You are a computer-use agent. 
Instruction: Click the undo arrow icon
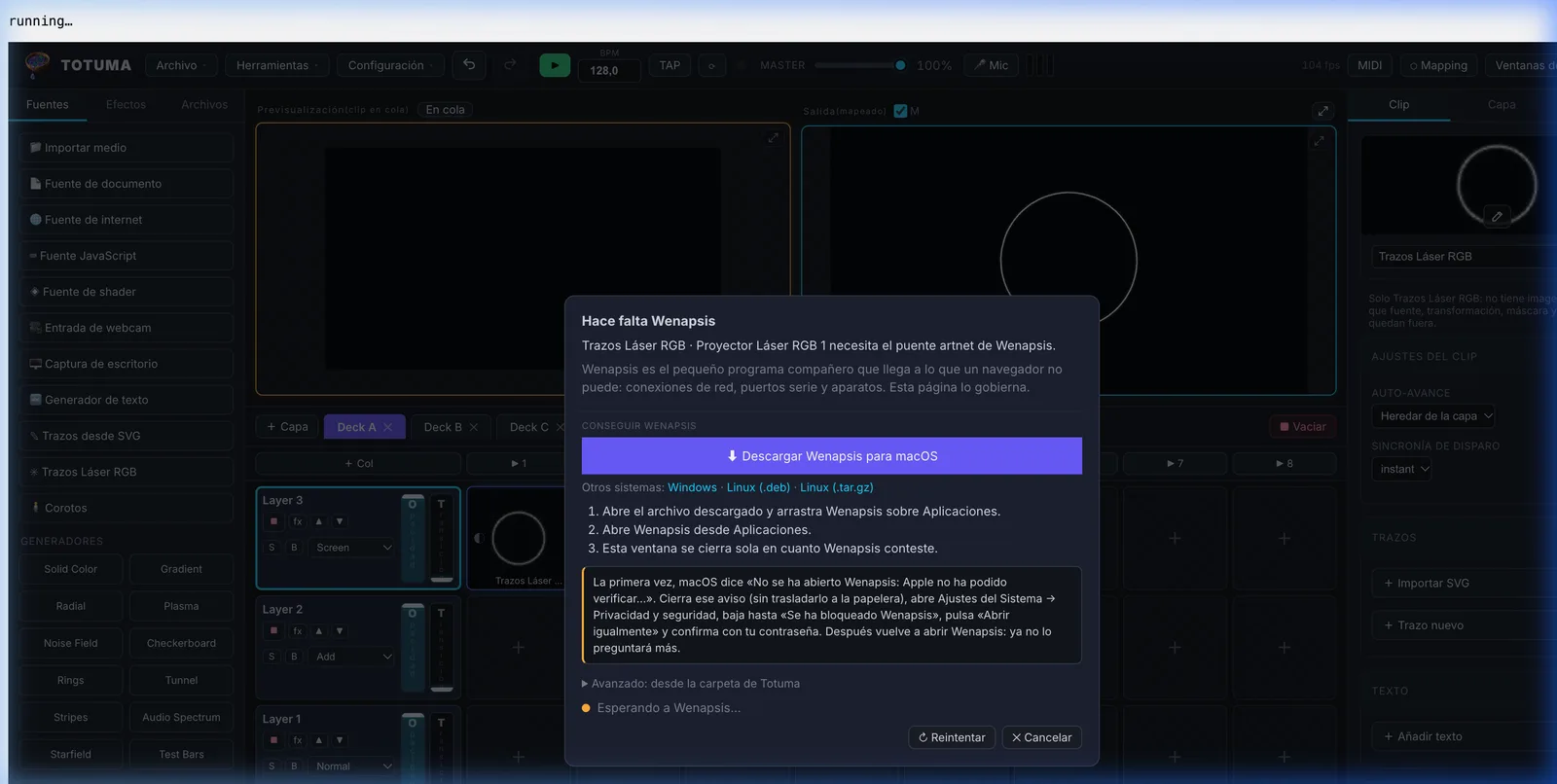469,65
